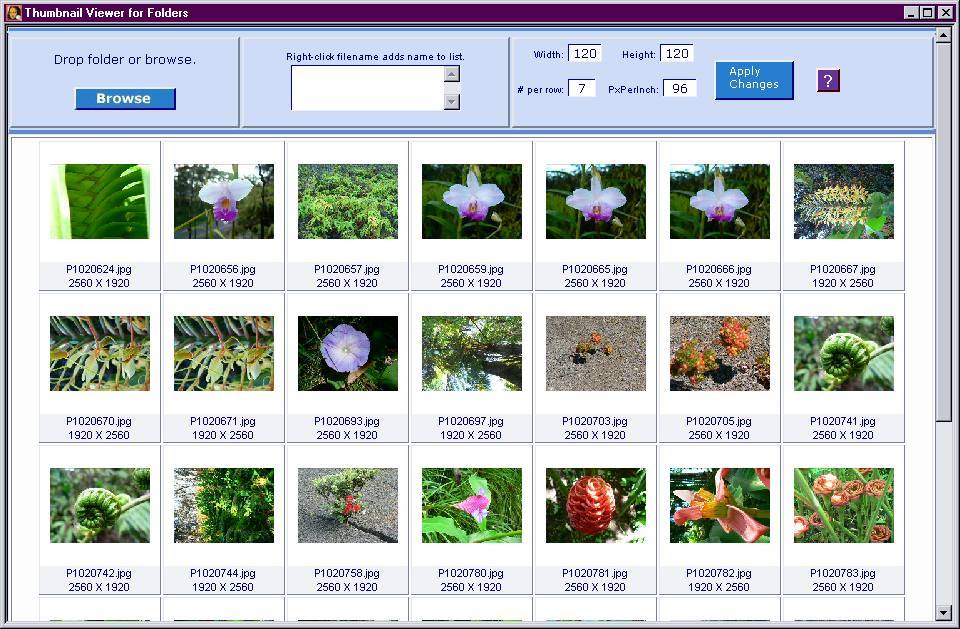
Task: Set focus in the Width field
Action: [x=585, y=54]
